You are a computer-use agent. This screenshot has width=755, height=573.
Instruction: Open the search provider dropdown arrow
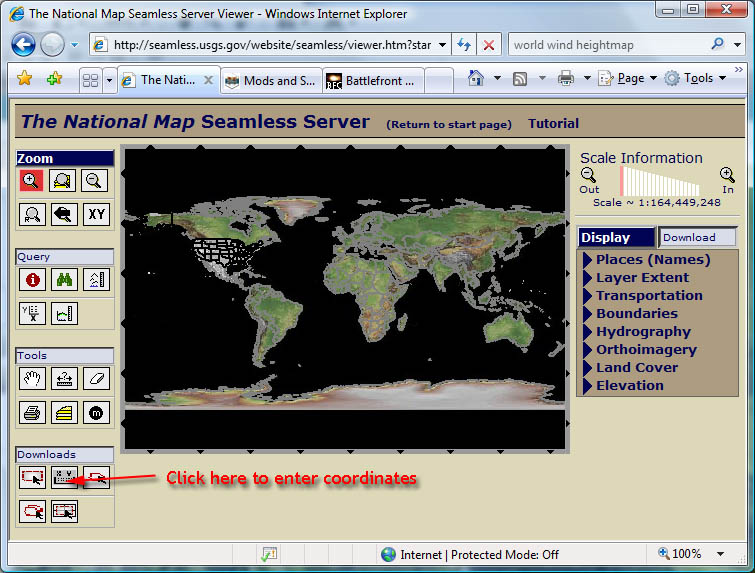tap(737, 45)
